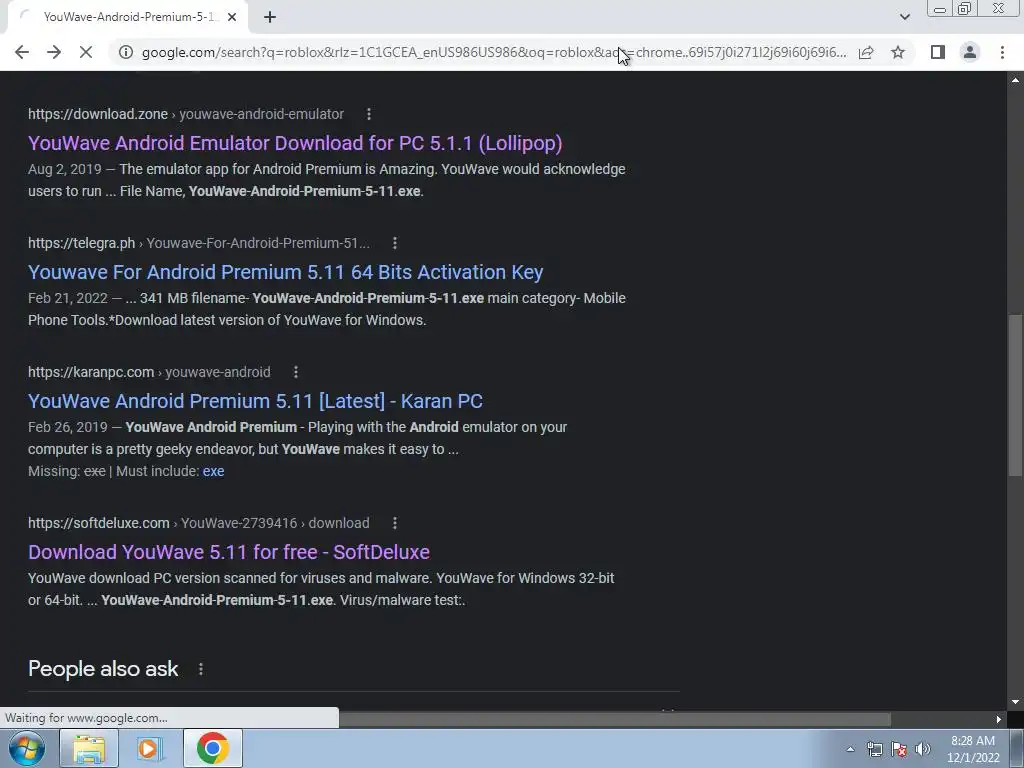Click the horizontal scrollbar right arrow
The width and height of the screenshot is (1024, 768).
999,719
